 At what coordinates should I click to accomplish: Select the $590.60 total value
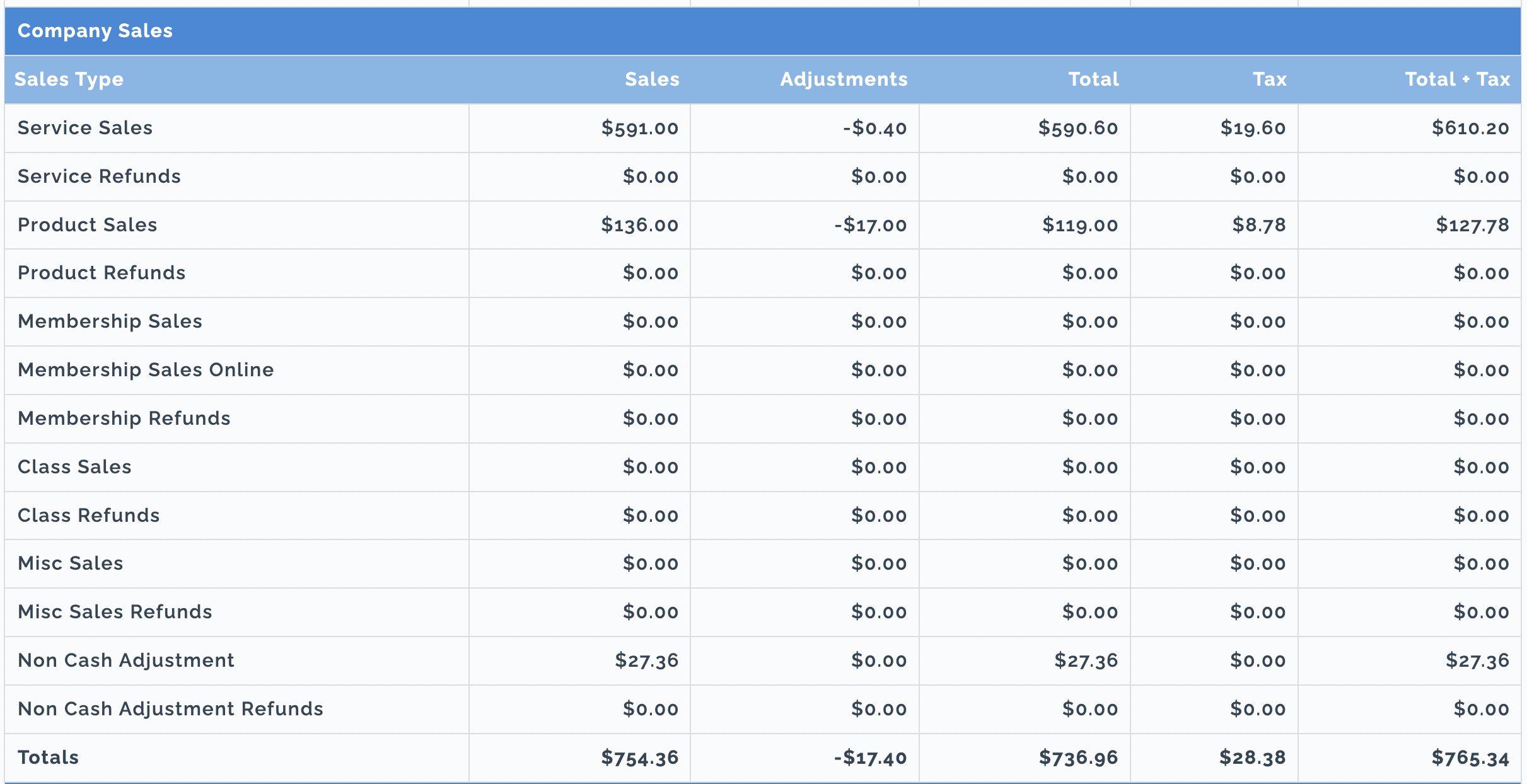(x=1078, y=128)
